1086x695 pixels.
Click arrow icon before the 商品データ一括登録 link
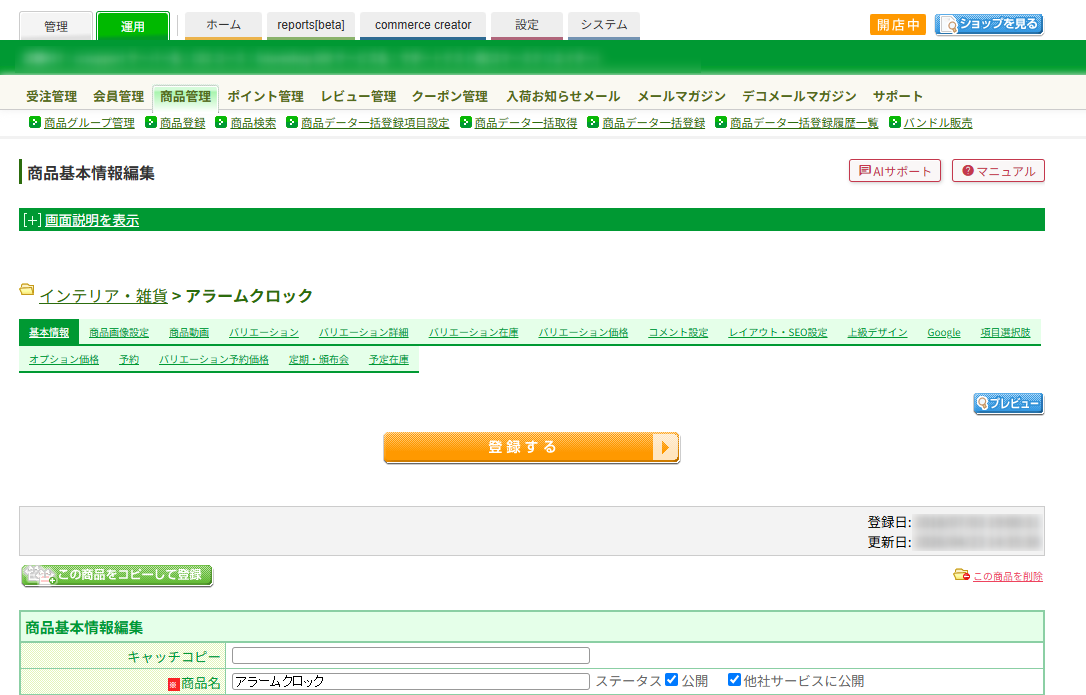(x=593, y=122)
